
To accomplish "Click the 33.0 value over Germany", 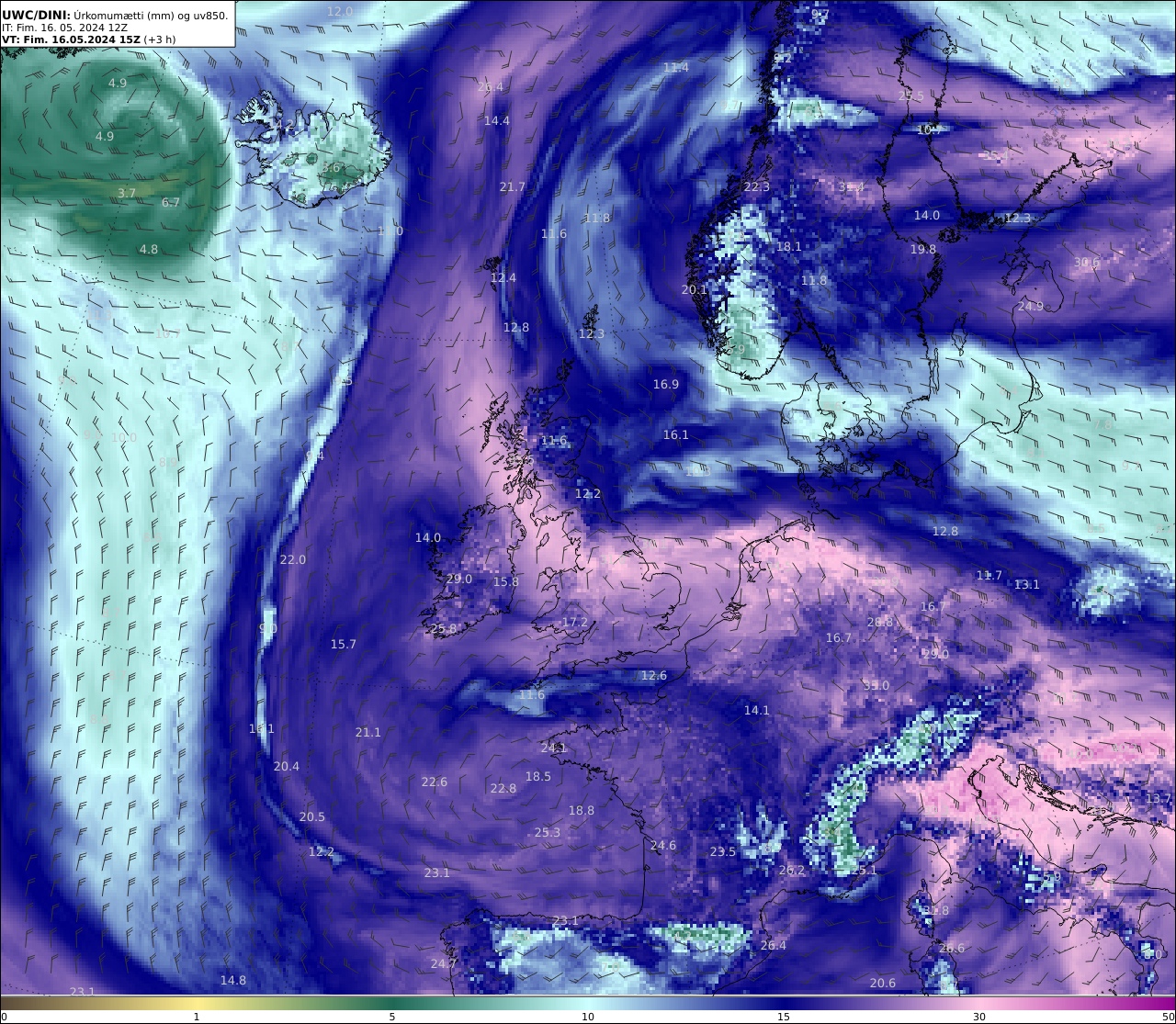I will 876,685.
